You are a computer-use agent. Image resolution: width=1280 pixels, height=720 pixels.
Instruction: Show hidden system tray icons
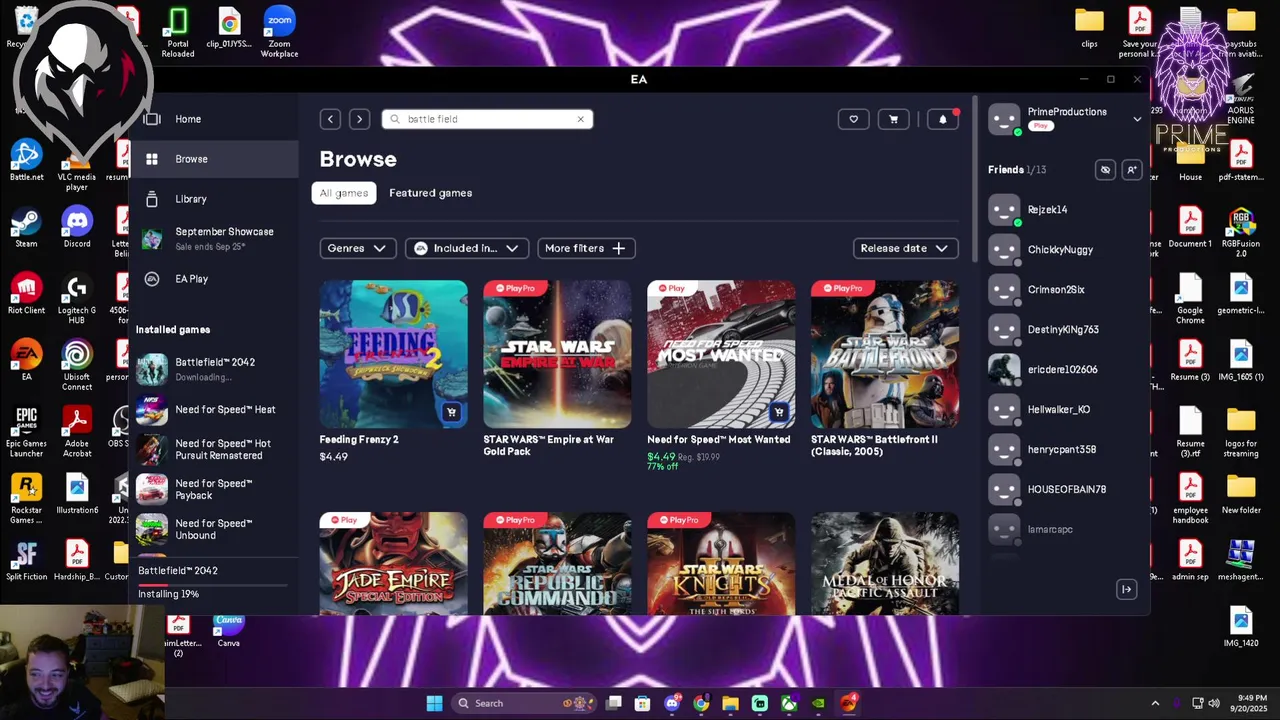1155,703
